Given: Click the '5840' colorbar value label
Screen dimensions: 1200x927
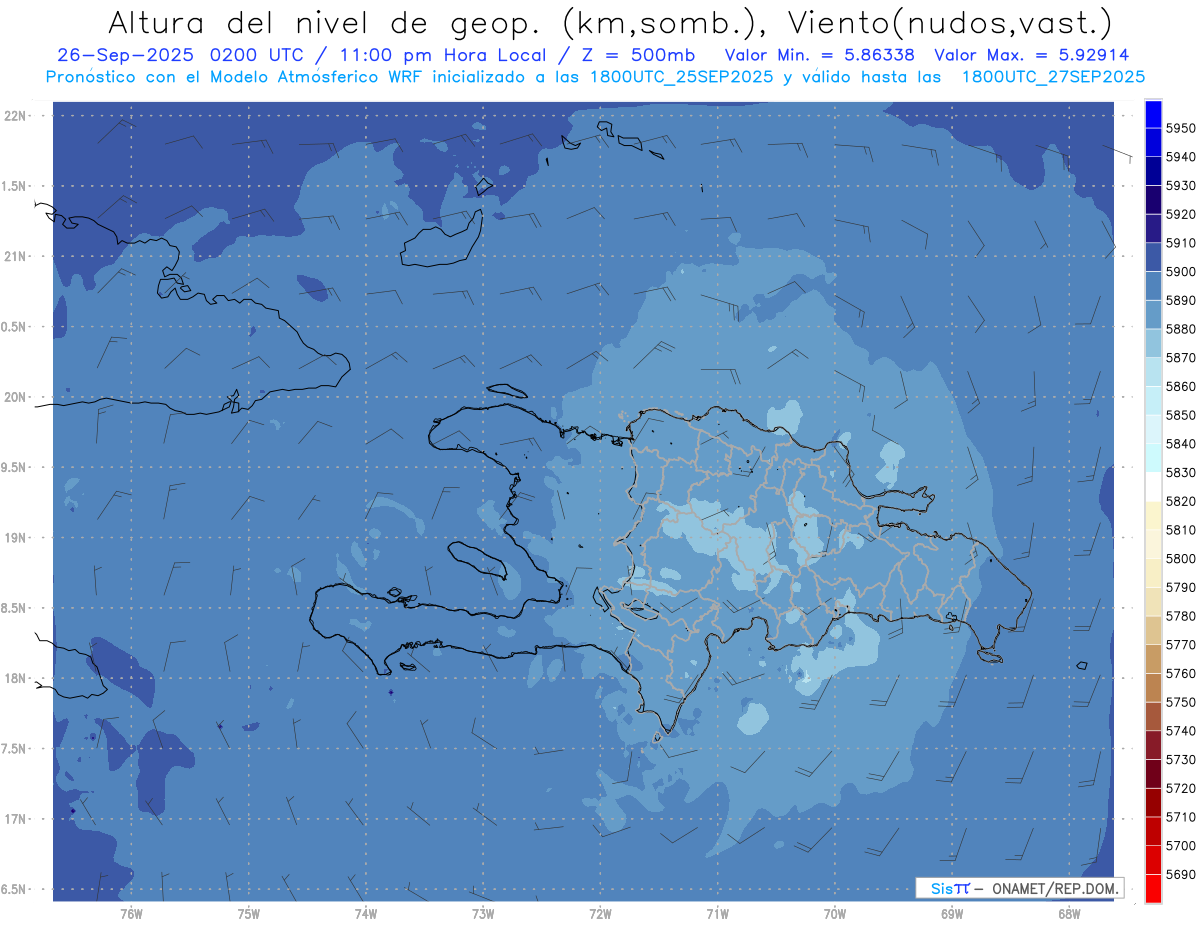Looking at the screenshot, I should pos(1180,443).
